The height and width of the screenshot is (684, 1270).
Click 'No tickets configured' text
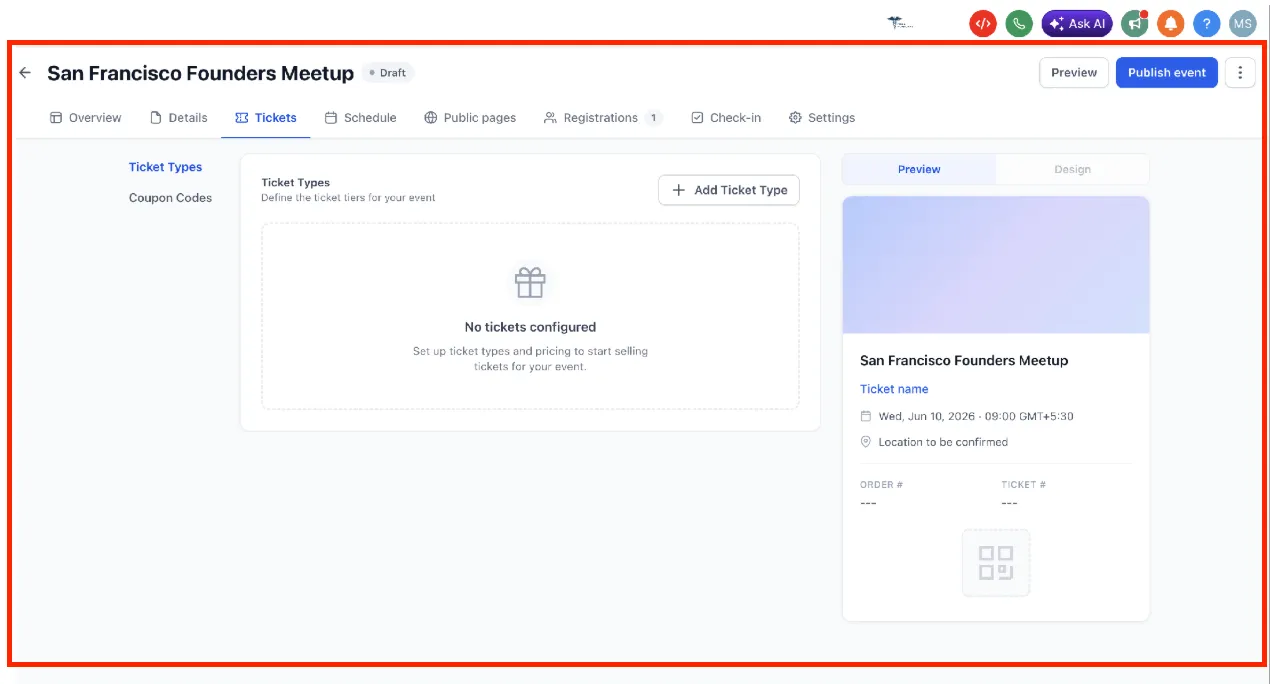pos(530,327)
